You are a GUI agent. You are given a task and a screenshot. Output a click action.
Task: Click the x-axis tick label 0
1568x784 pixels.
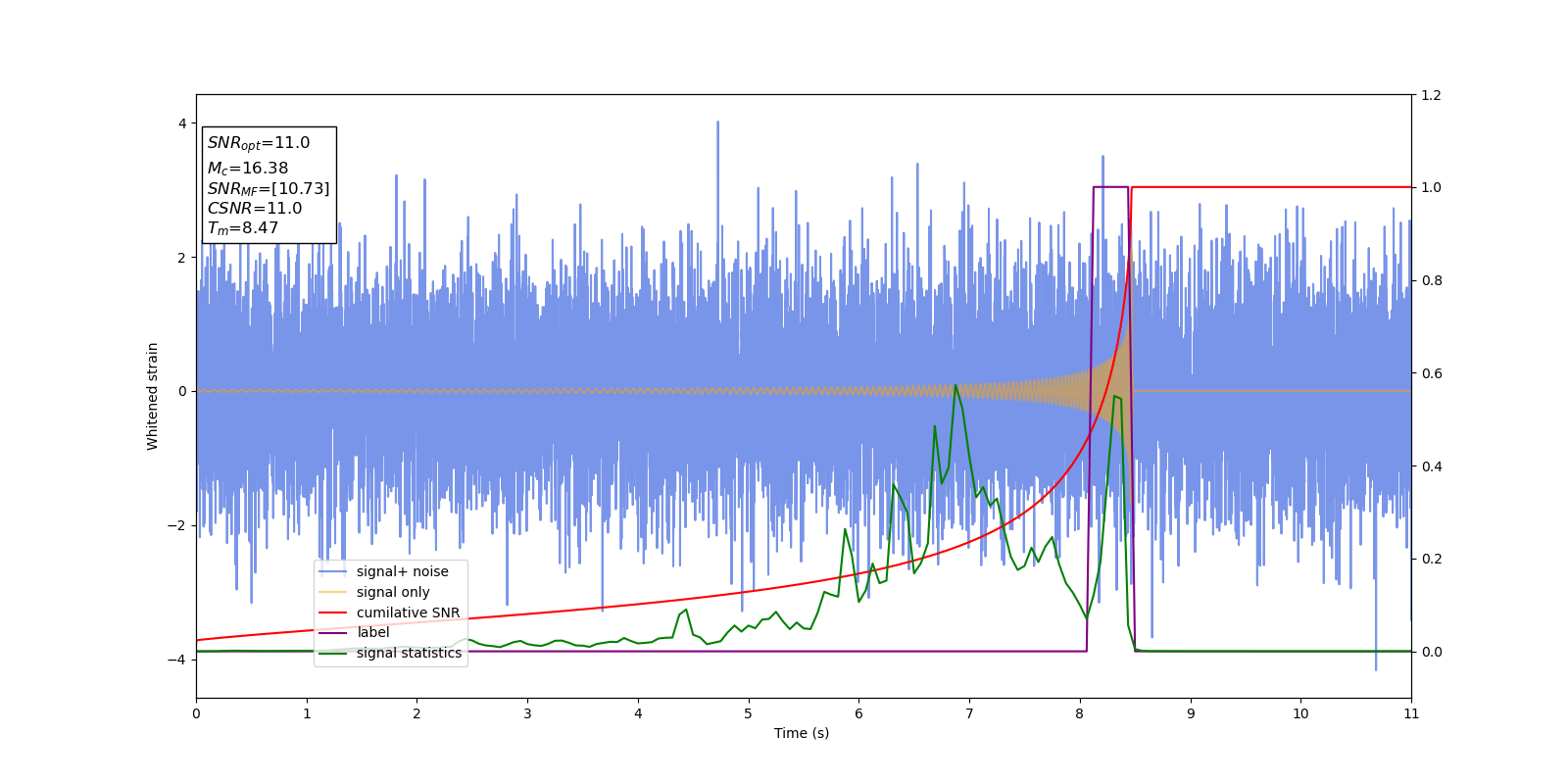point(196,713)
